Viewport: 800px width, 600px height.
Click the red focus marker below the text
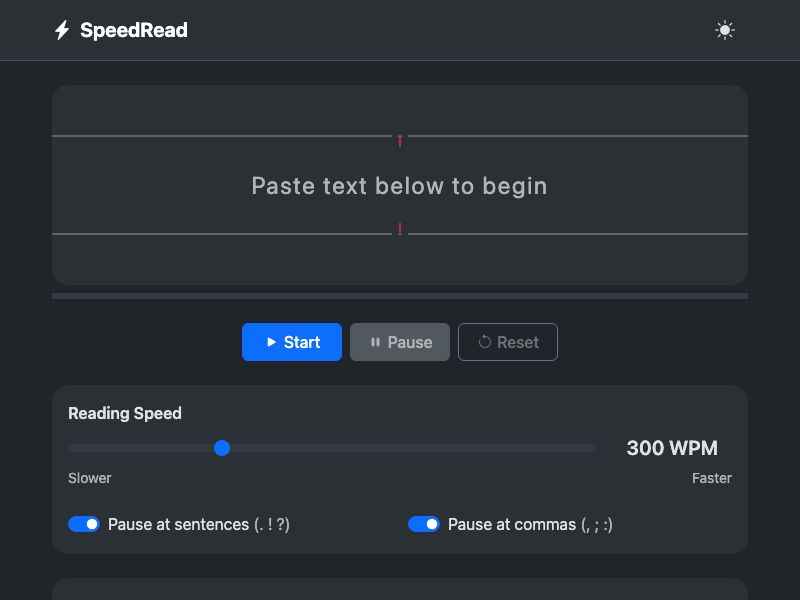pos(399,229)
